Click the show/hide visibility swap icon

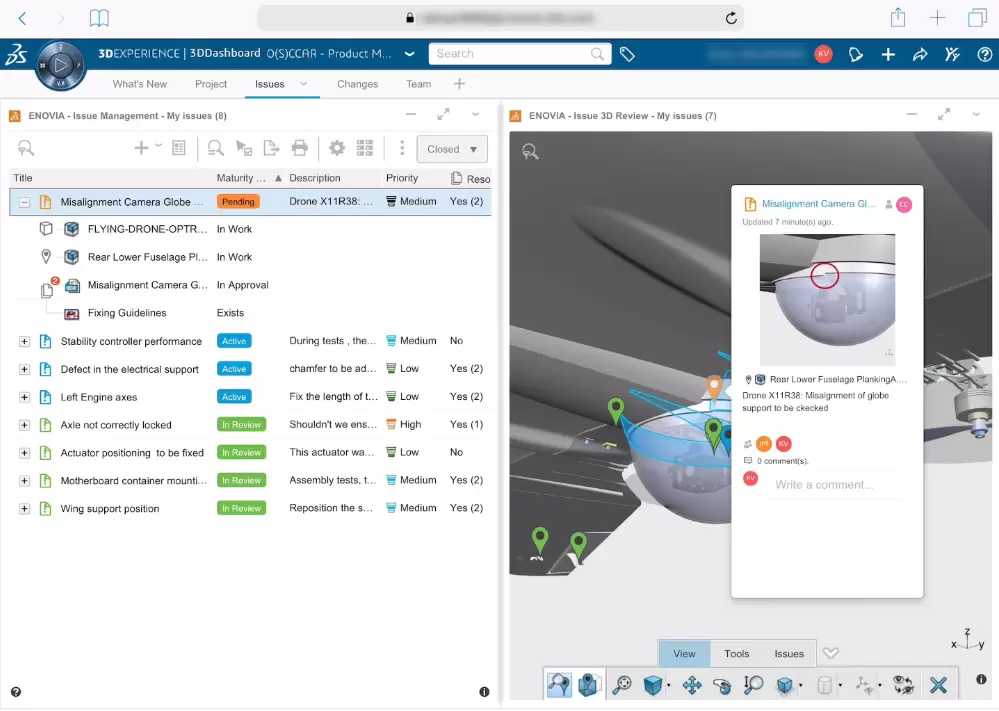point(903,685)
